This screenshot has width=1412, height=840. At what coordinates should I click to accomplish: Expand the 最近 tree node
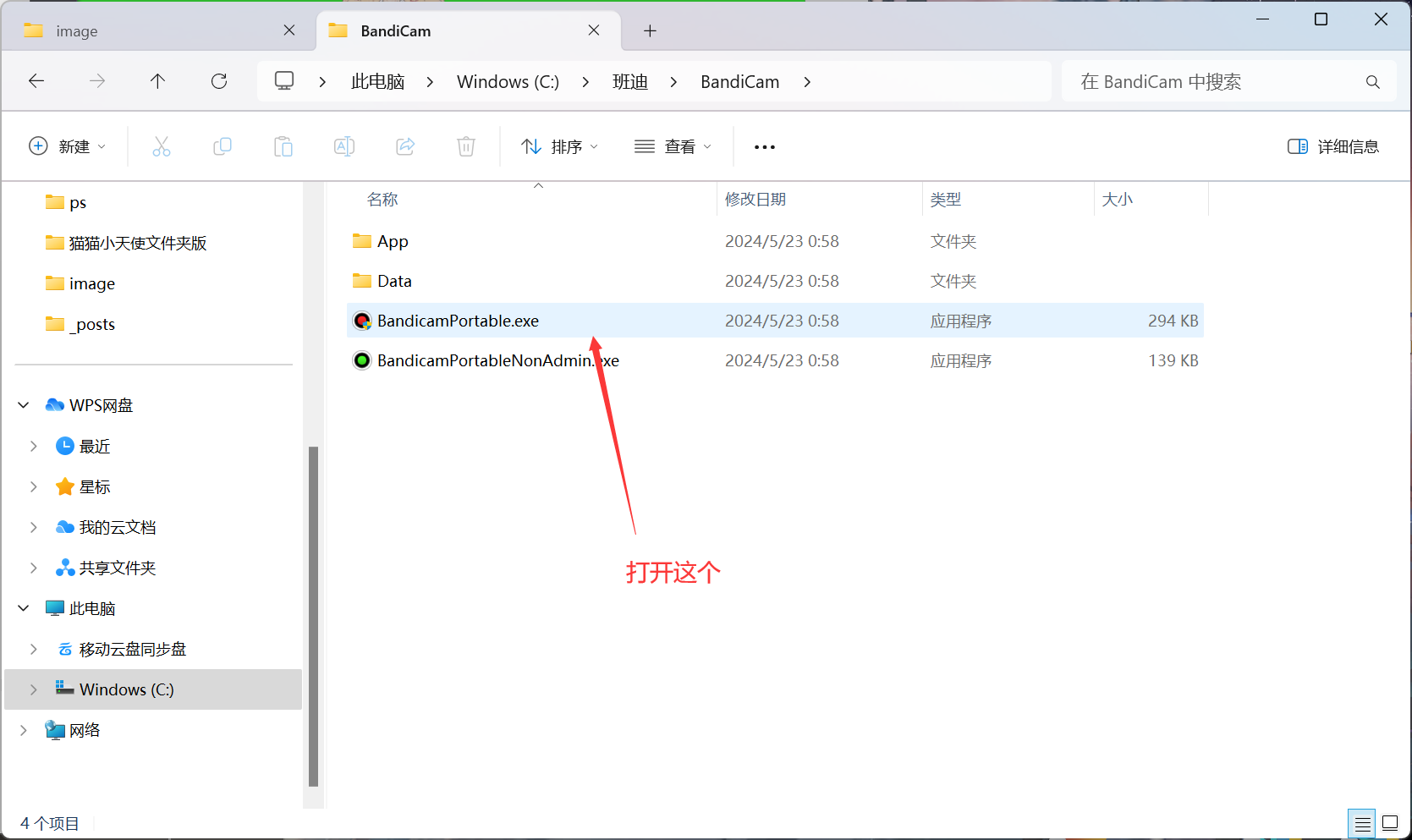[33, 446]
